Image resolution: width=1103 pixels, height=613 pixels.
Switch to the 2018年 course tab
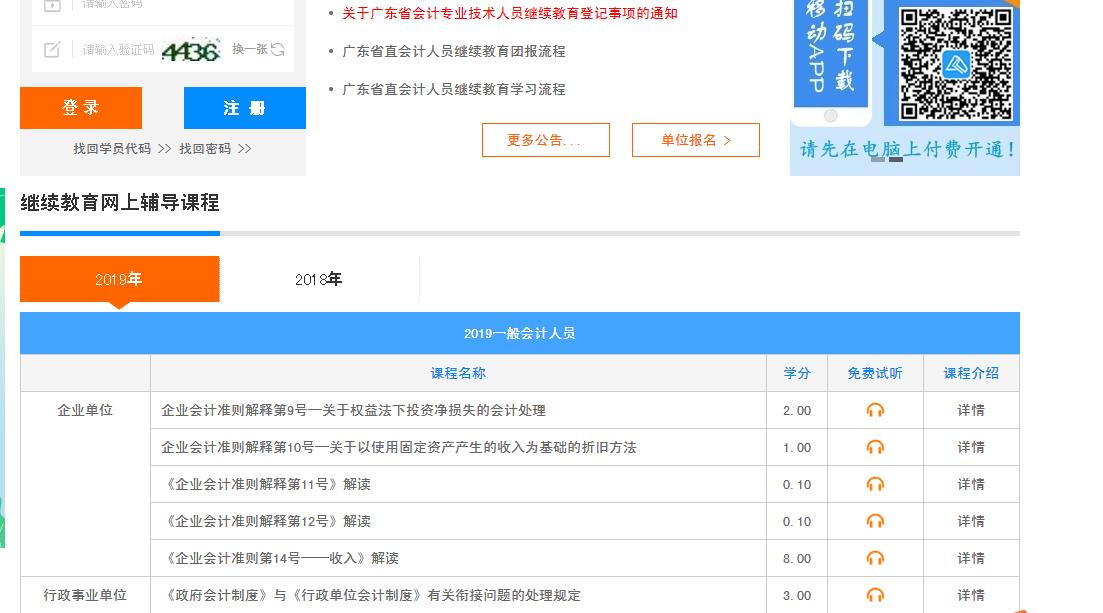[x=318, y=279]
